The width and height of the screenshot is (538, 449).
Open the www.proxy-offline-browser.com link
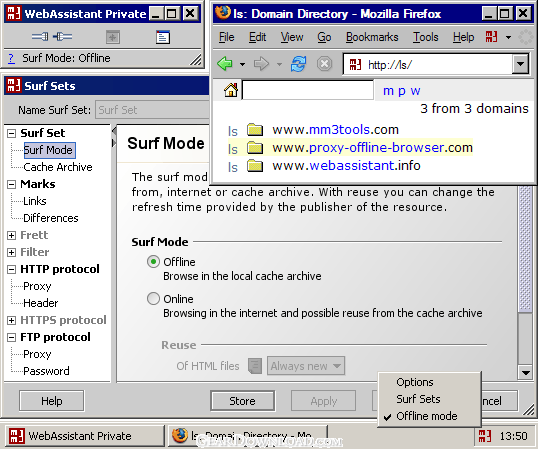pyautogui.click(x=373, y=147)
